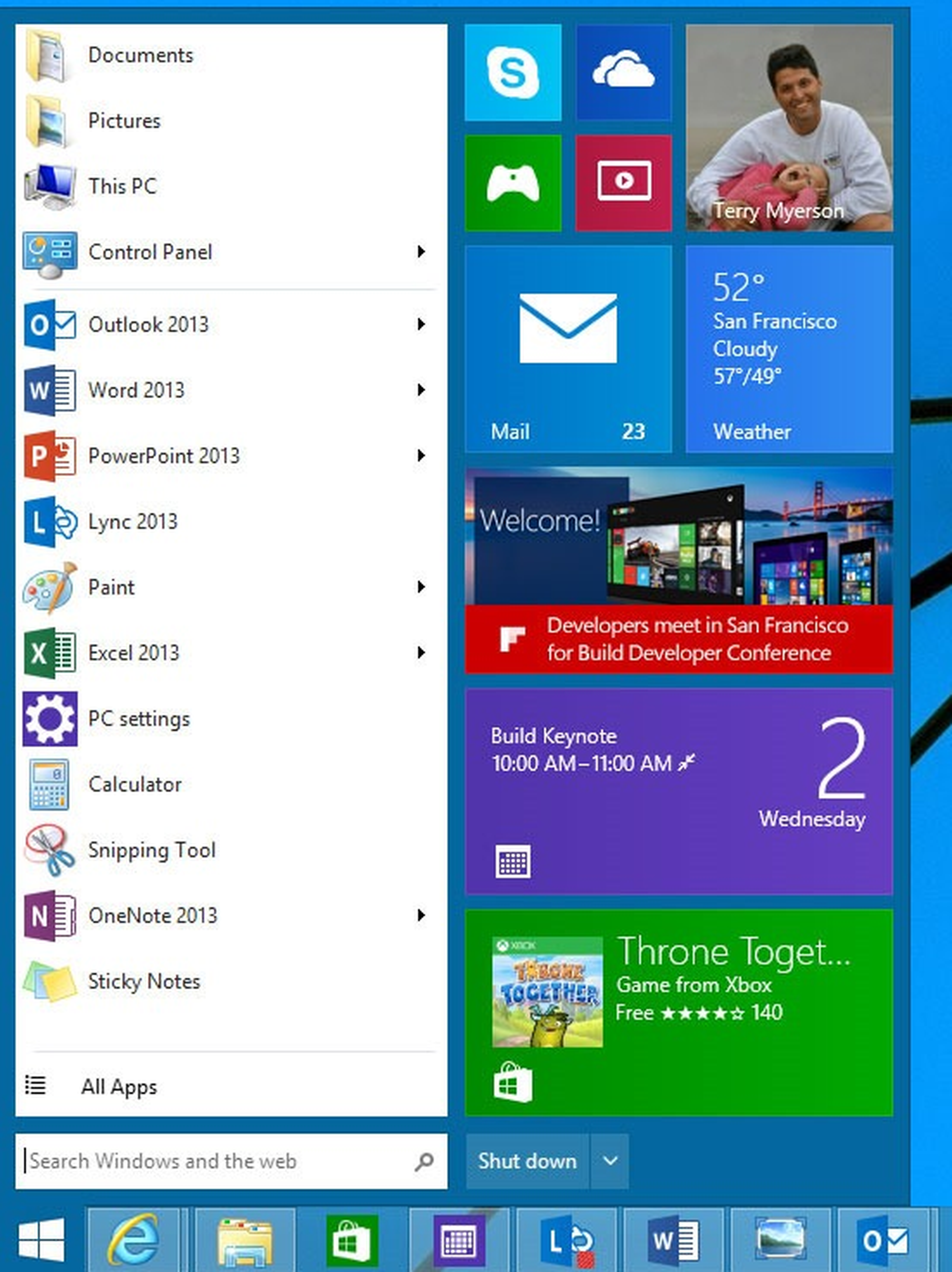Screen dimensions: 952x1272
Task: Expand the OneNote 2013 submenu arrow
Action: (421, 915)
